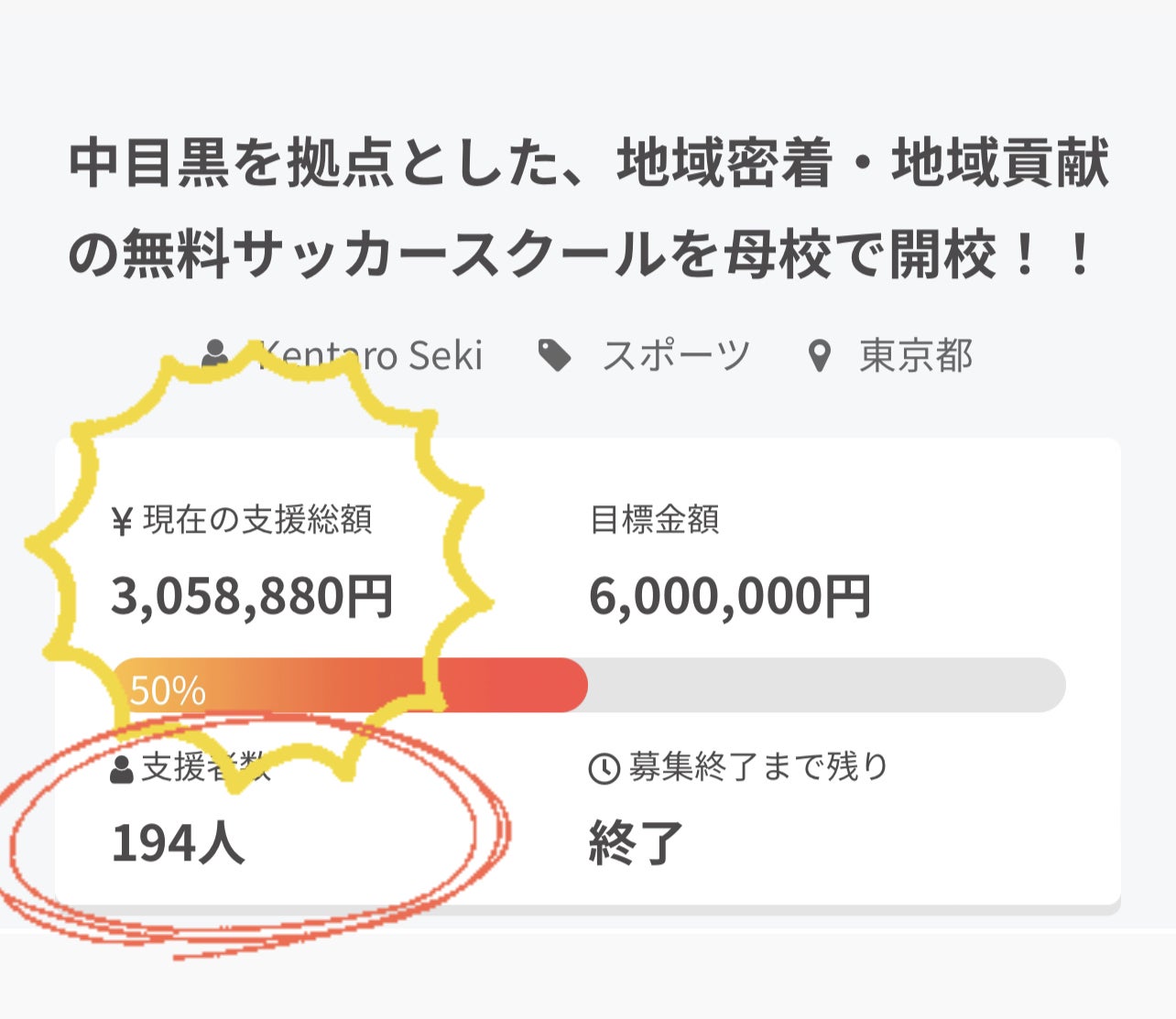Click the gray unfilled part of the progress bar
This screenshot has width=1176, height=1019.
(x=824, y=685)
